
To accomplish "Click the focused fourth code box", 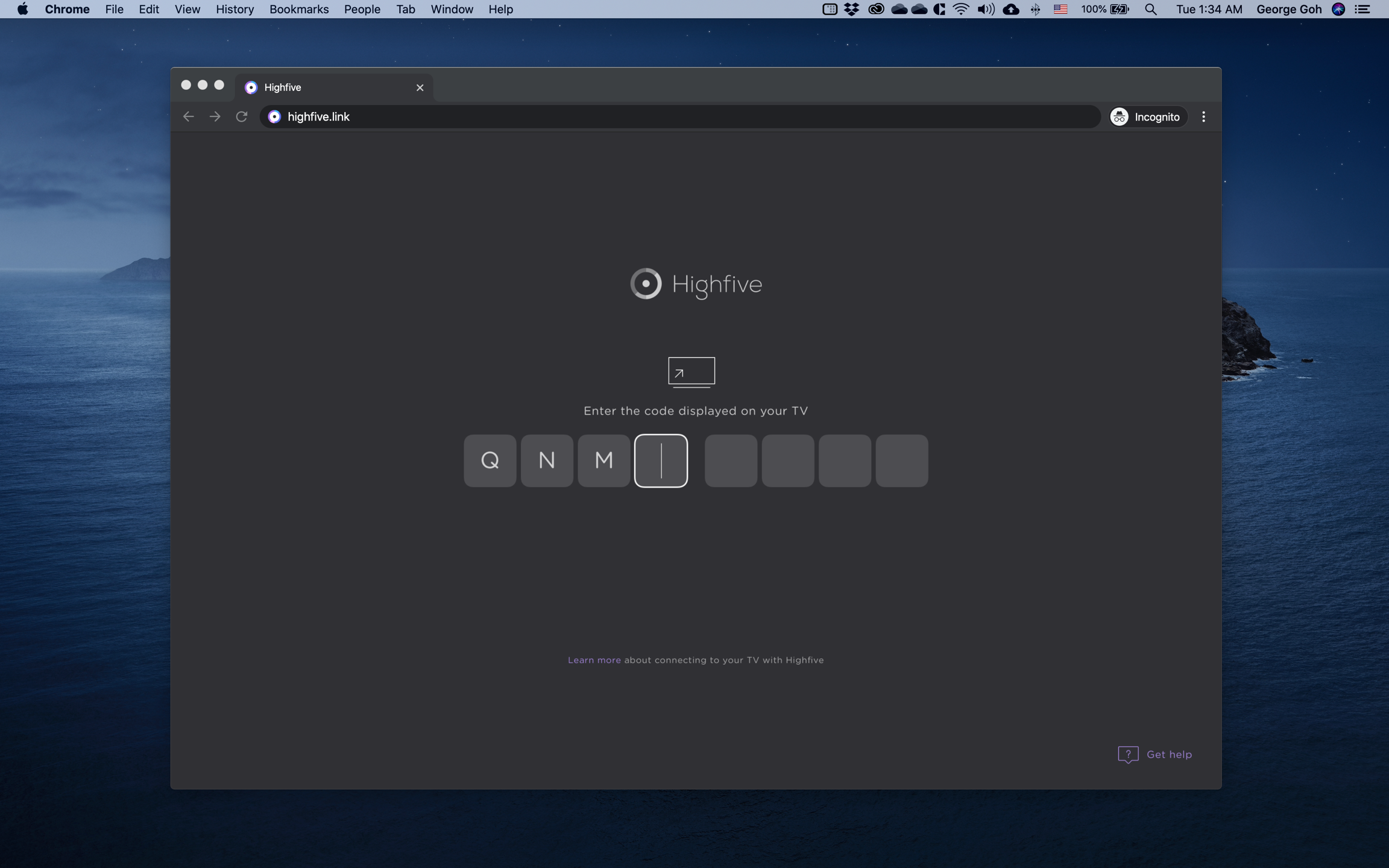I will pyautogui.click(x=661, y=461).
